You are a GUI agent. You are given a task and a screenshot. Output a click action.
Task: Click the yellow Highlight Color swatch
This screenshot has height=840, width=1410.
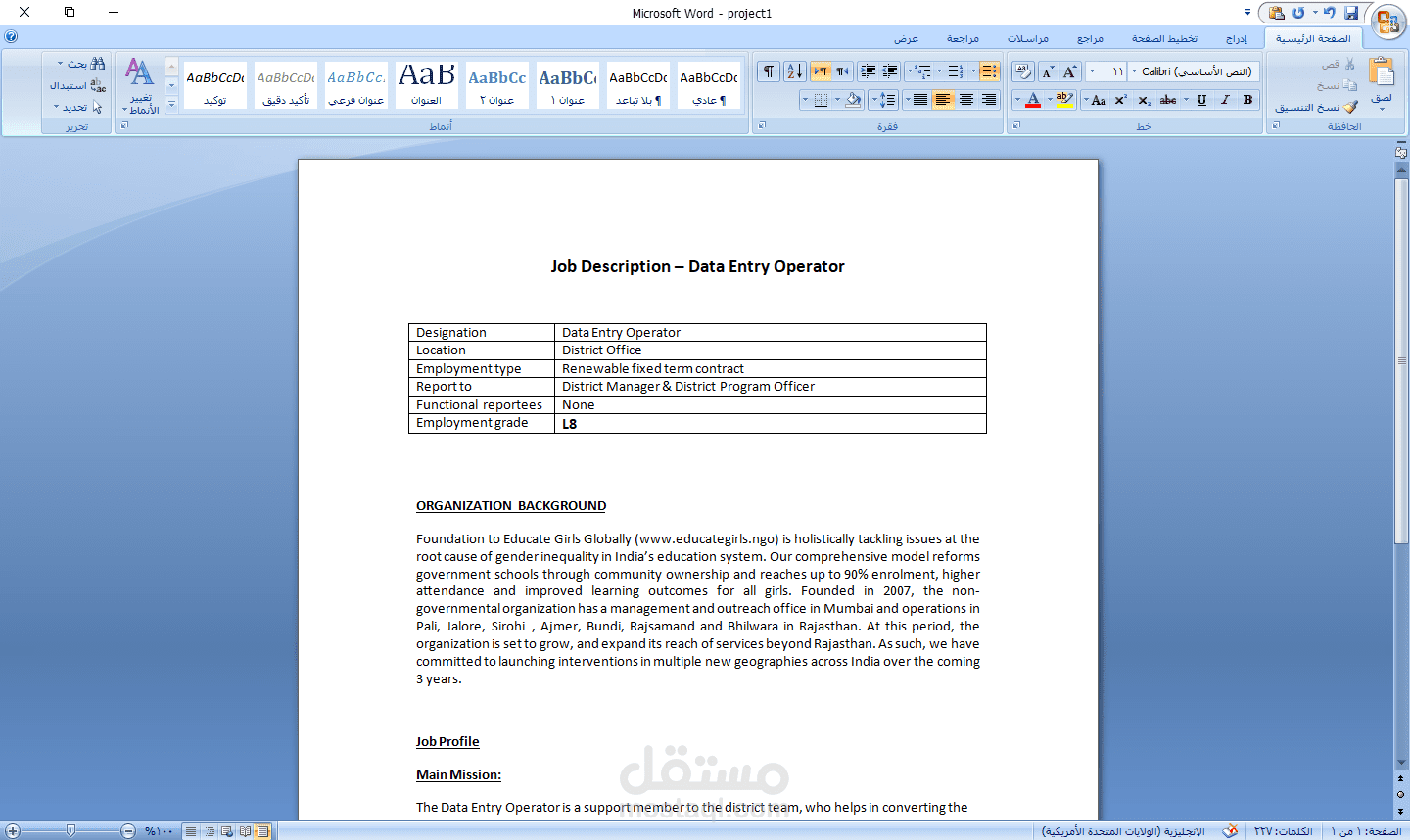pyautogui.click(x=1065, y=100)
